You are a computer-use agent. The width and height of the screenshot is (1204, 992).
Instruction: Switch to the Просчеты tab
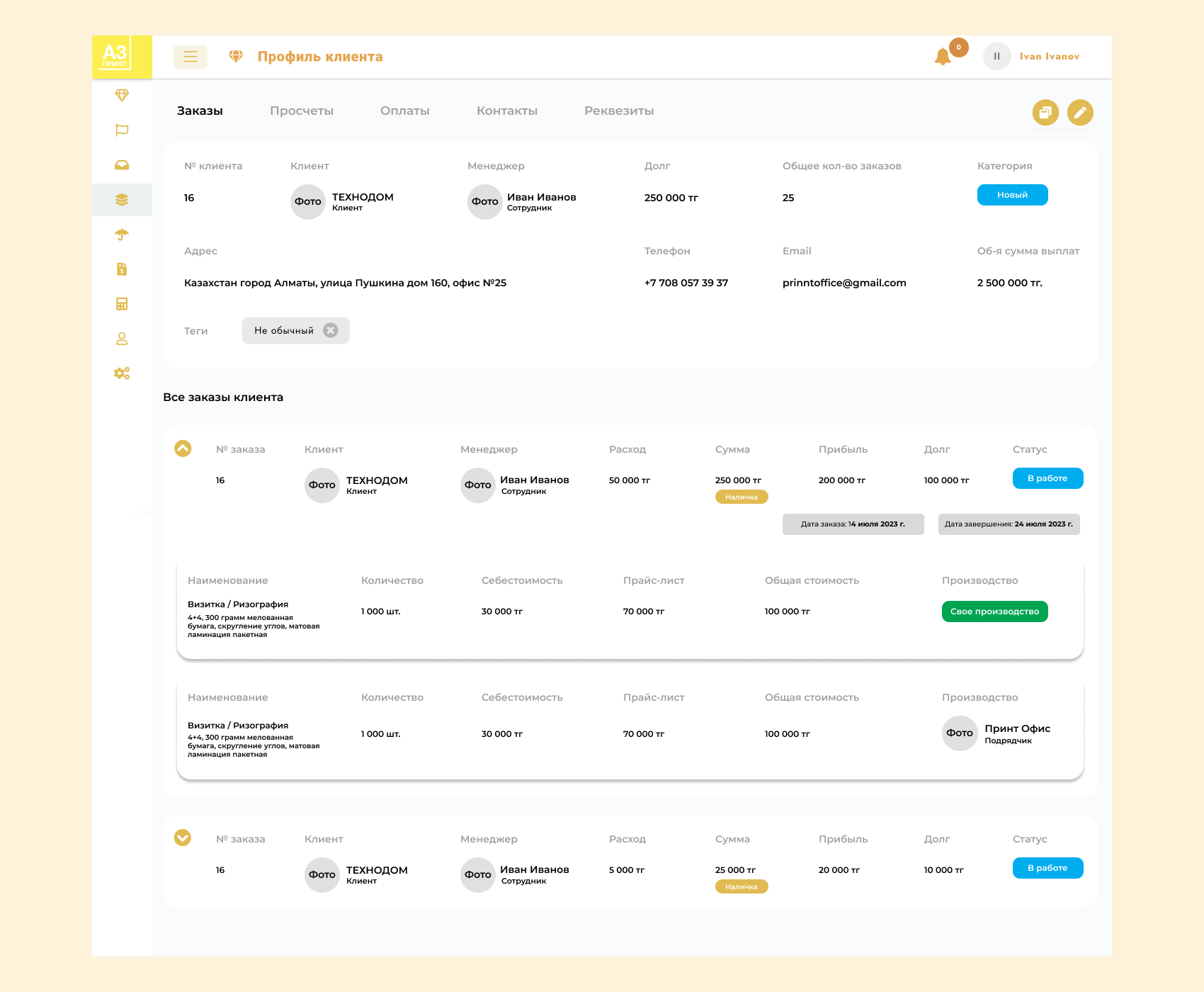click(302, 111)
